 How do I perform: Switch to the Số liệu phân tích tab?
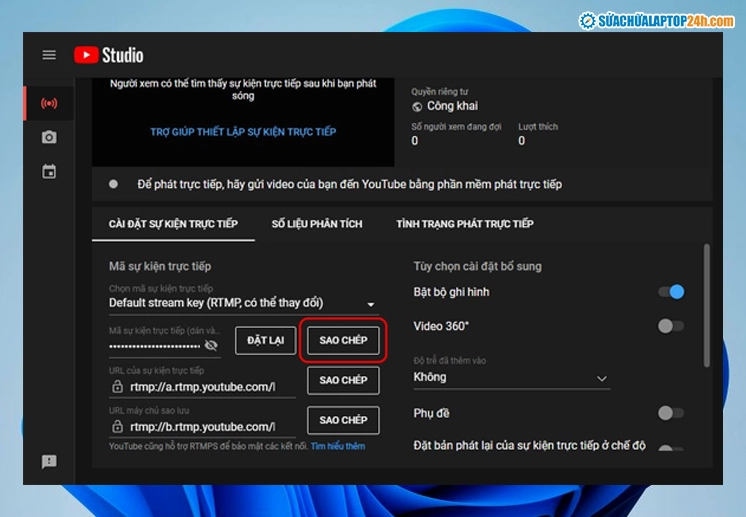317,224
